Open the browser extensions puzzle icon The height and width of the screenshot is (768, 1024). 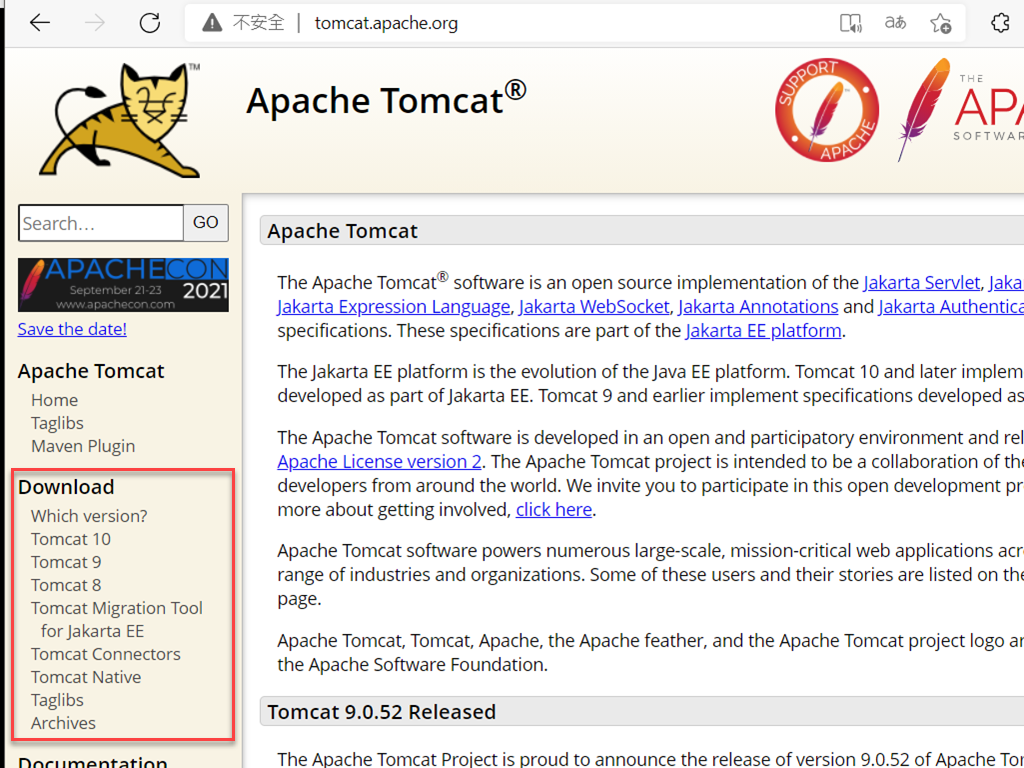tap(1000, 22)
